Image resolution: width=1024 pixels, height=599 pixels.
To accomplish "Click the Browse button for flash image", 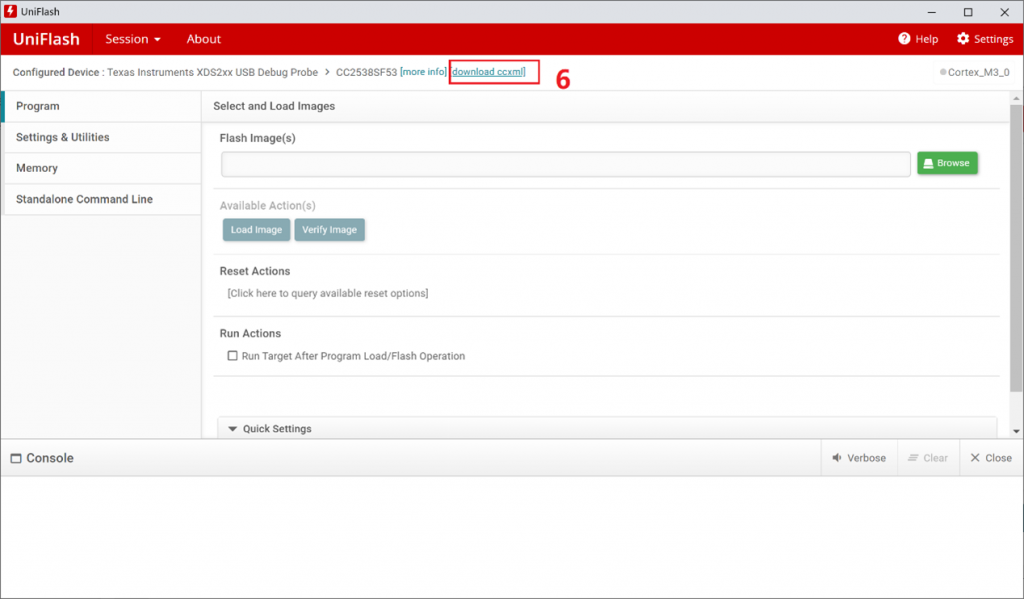I will tap(947, 163).
